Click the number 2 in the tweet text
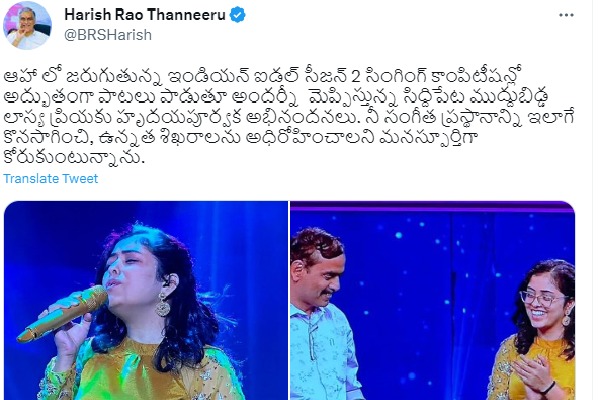 pos(355,76)
